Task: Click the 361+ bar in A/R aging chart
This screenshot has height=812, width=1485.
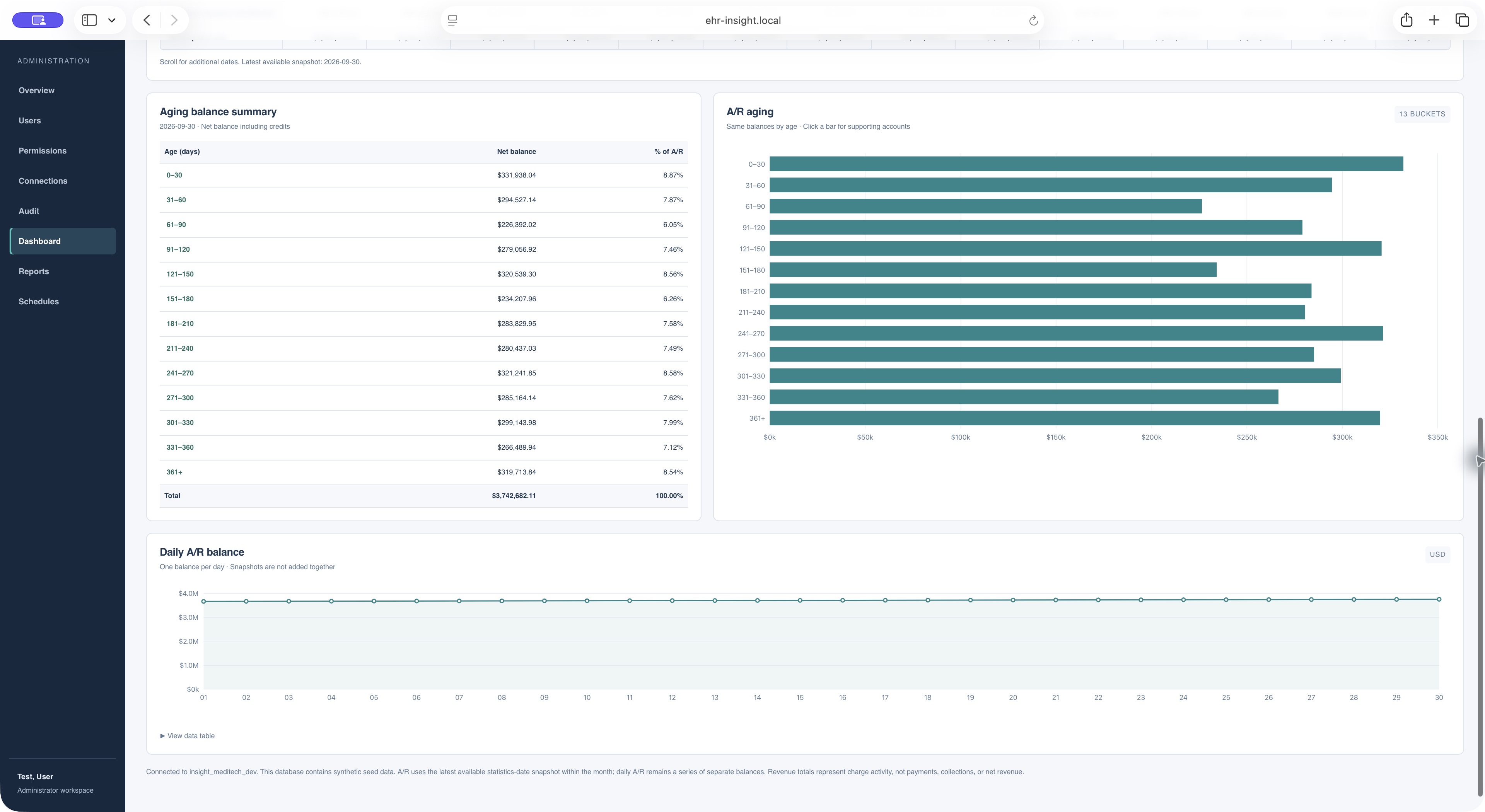Action: coord(1075,418)
